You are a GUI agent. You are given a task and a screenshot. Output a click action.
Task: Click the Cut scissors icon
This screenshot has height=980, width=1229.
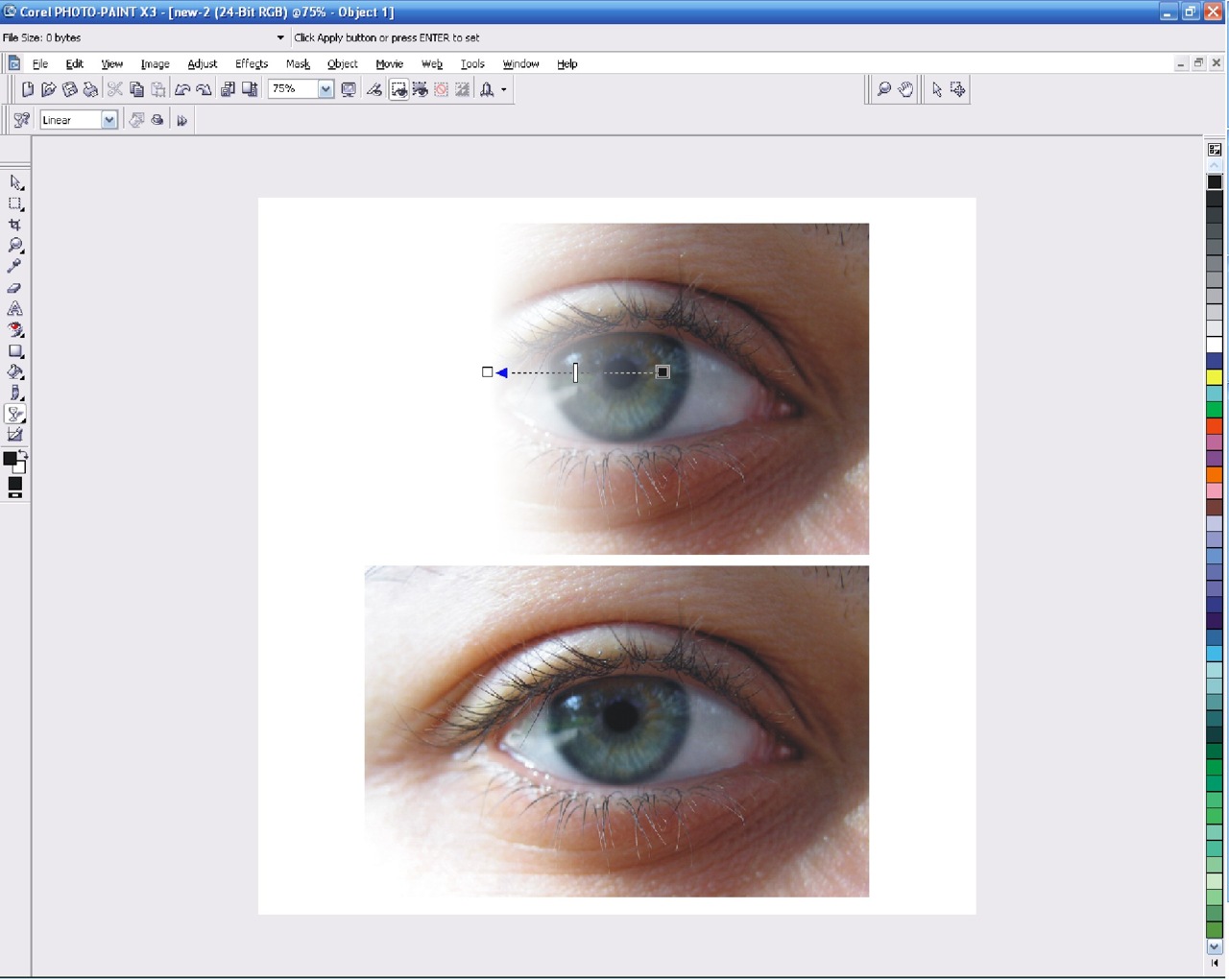(x=115, y=89)
